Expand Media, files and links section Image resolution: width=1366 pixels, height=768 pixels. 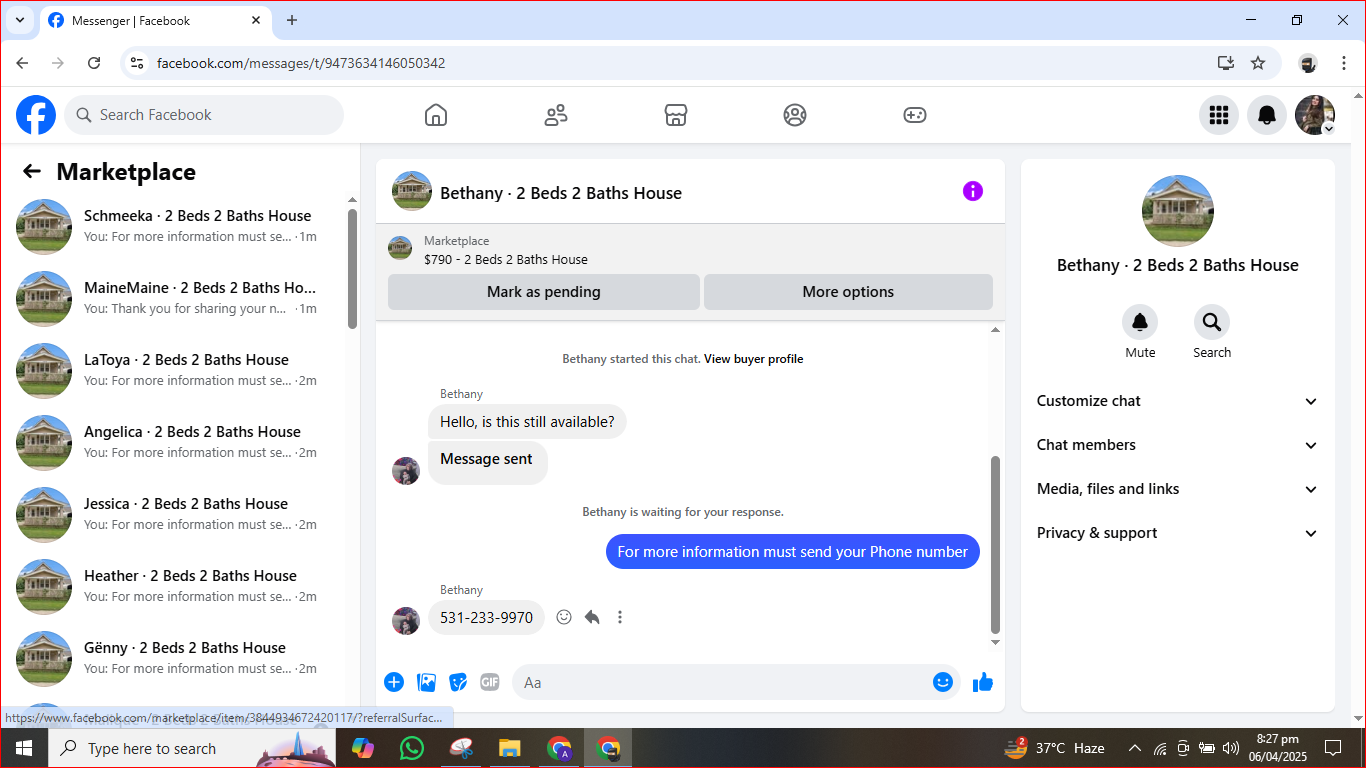(1178, 489)
